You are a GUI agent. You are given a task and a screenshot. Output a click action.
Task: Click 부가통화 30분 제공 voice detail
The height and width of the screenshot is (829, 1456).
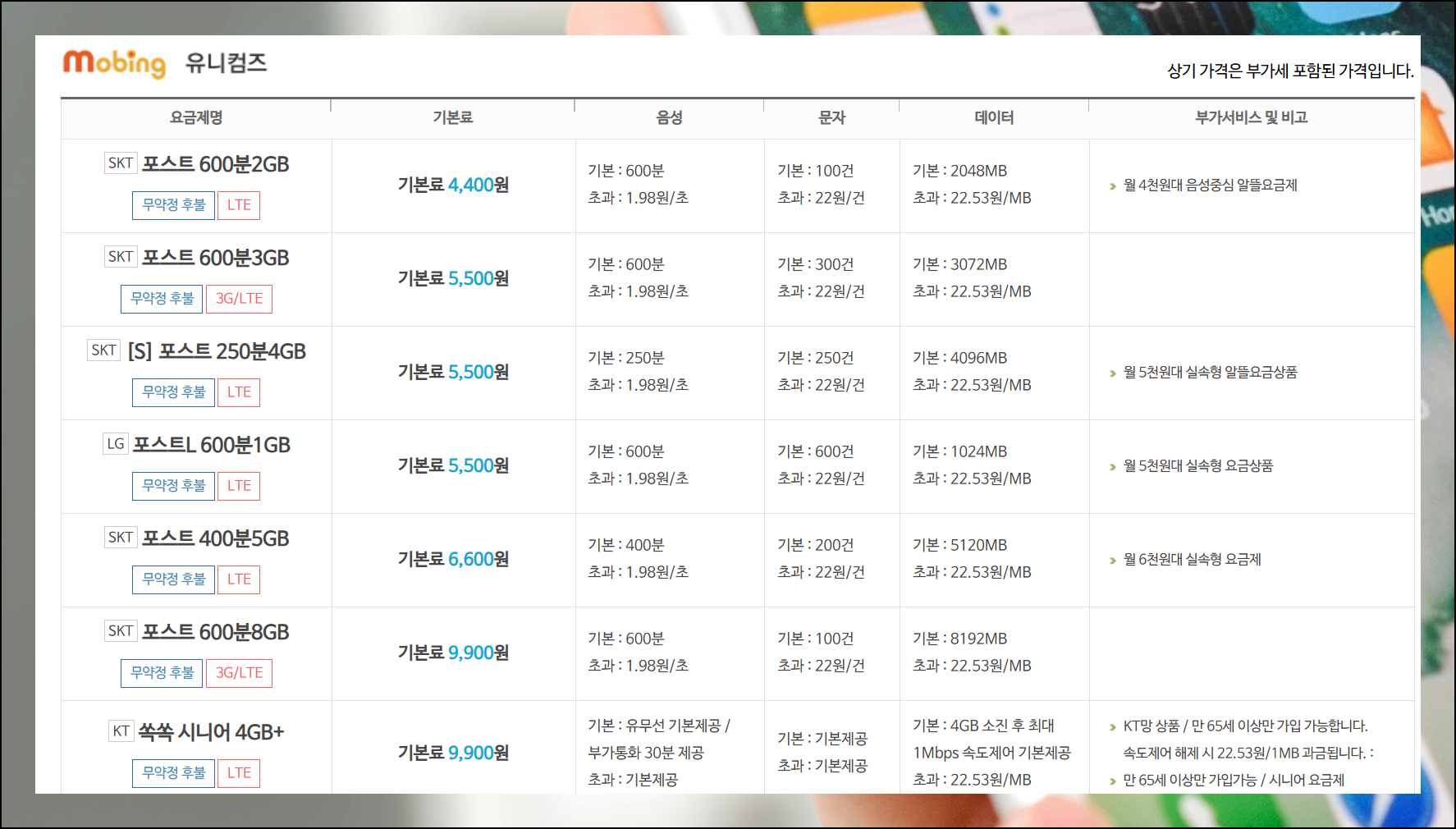pos(646,753)
